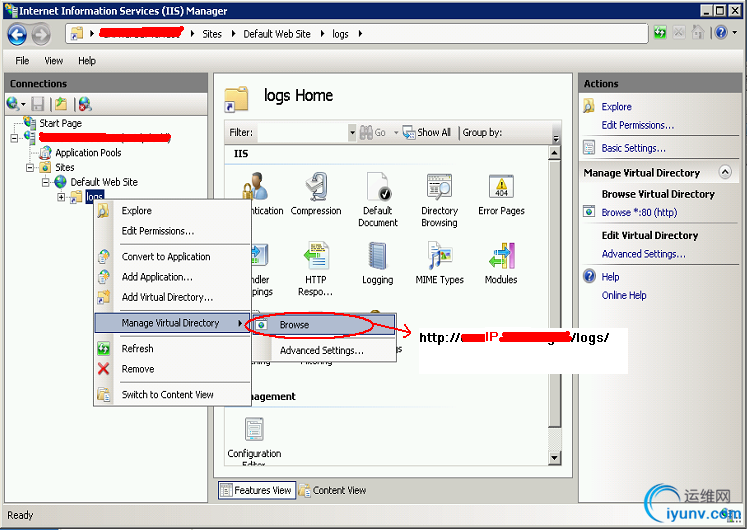Image resolution: width=747 pixels, height=530 pixels.
Task: Click the feature list scrollbar down arrow
Action: 554,458
